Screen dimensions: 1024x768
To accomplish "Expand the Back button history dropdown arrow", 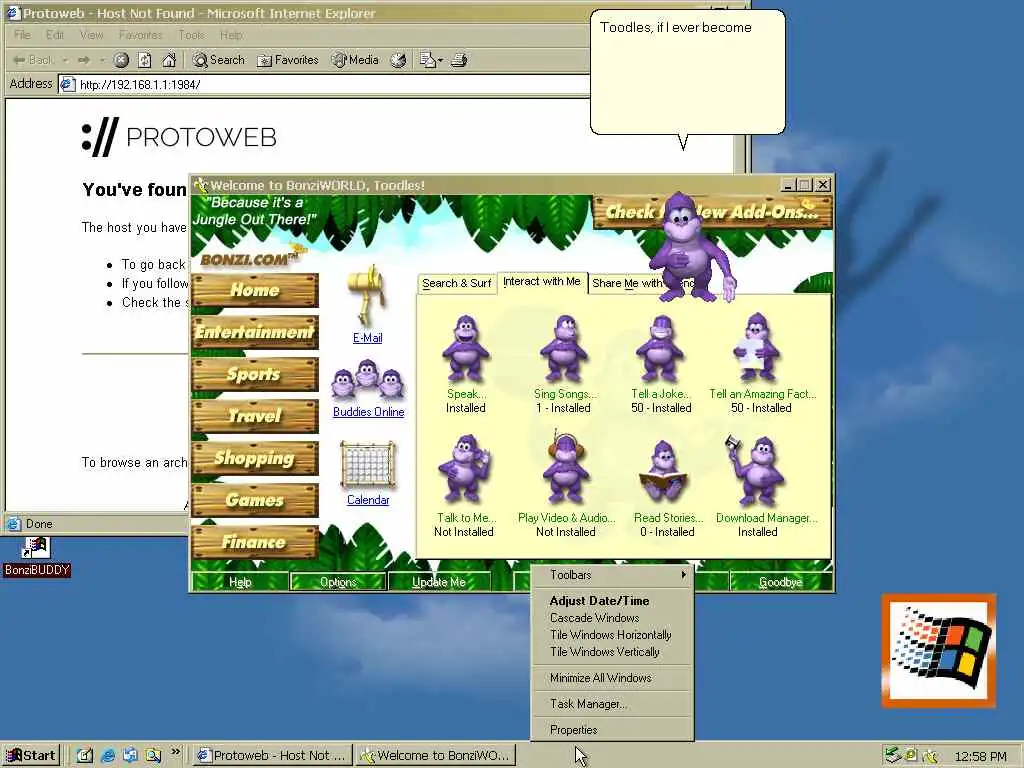I will (x=65, y=60).
